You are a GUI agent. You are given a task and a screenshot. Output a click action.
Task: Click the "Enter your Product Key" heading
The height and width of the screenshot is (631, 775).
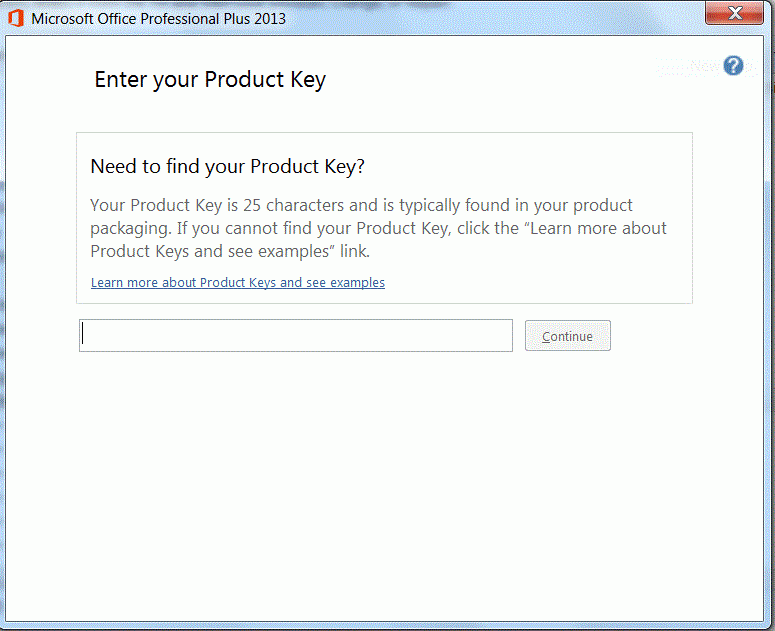pos(210,80)
